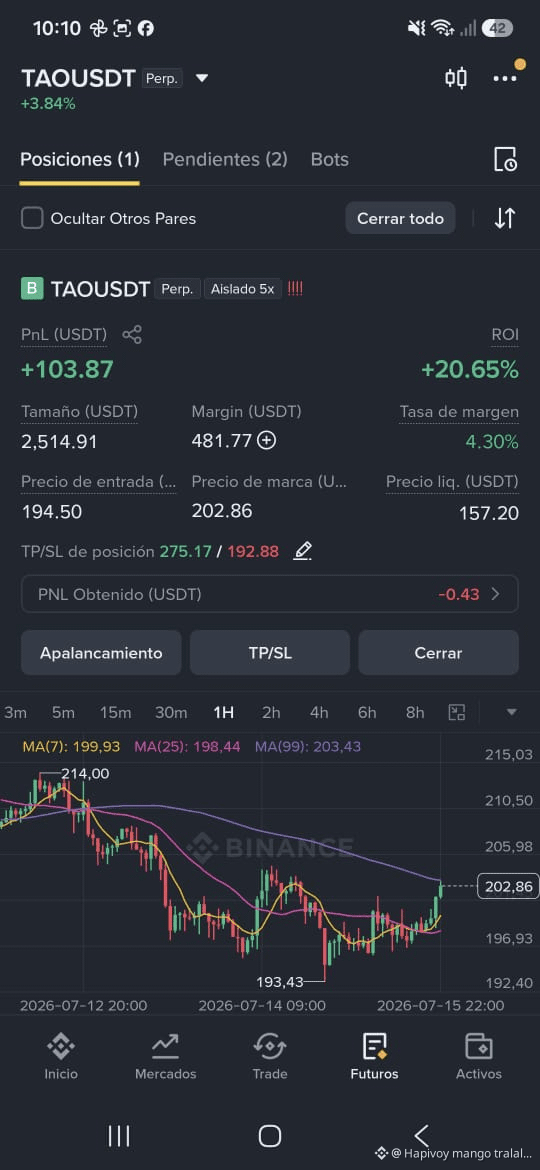Select the 1H chart interval
Screen dimensions: 540x1170
pyautogui.click(x=224, y=713)
